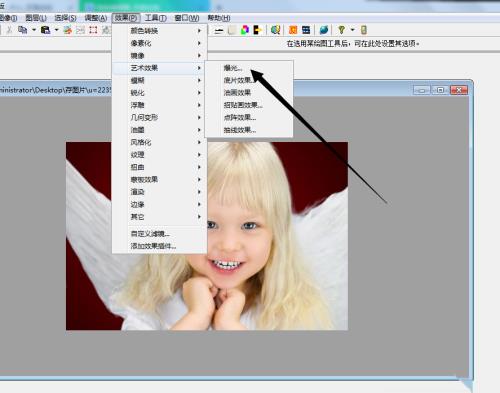This screenshot has width=500, height=393.
Task: Select the 艺术效果 menu entry
Action: coord(159,68)
